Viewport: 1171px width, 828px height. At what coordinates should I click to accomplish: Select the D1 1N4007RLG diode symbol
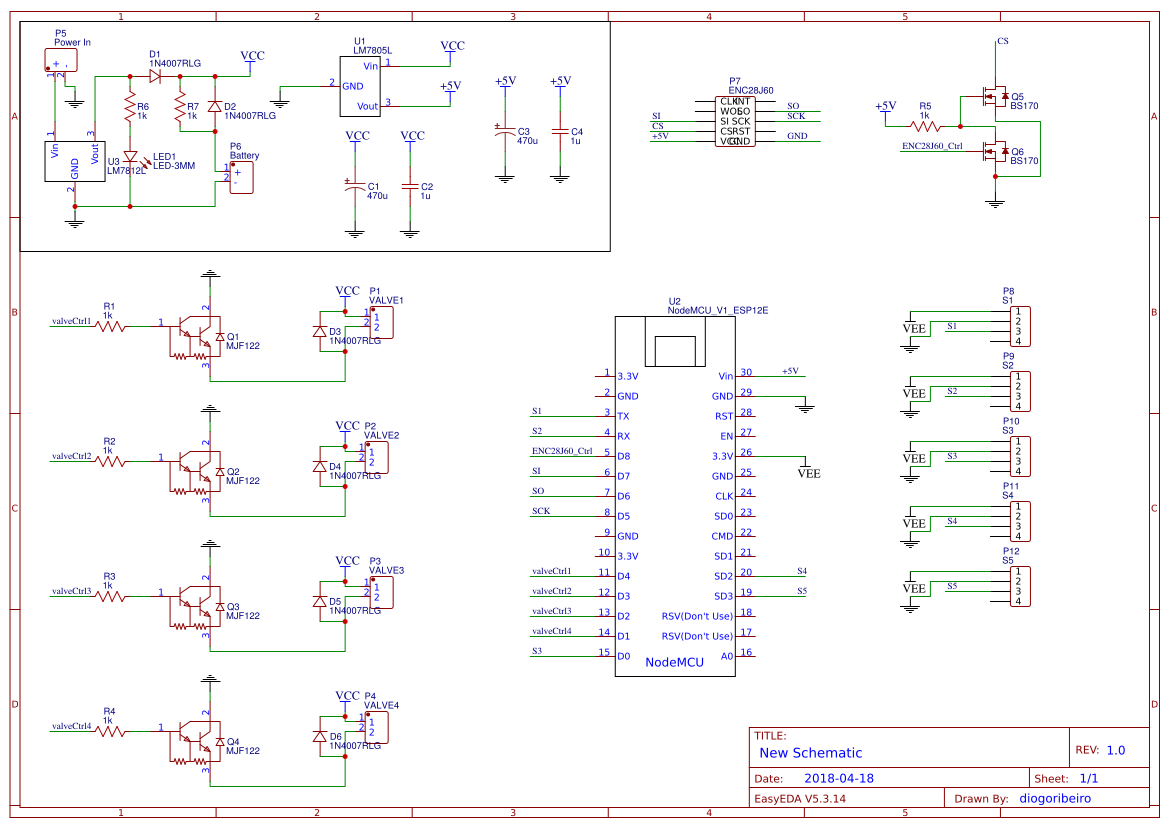point(156,76)
